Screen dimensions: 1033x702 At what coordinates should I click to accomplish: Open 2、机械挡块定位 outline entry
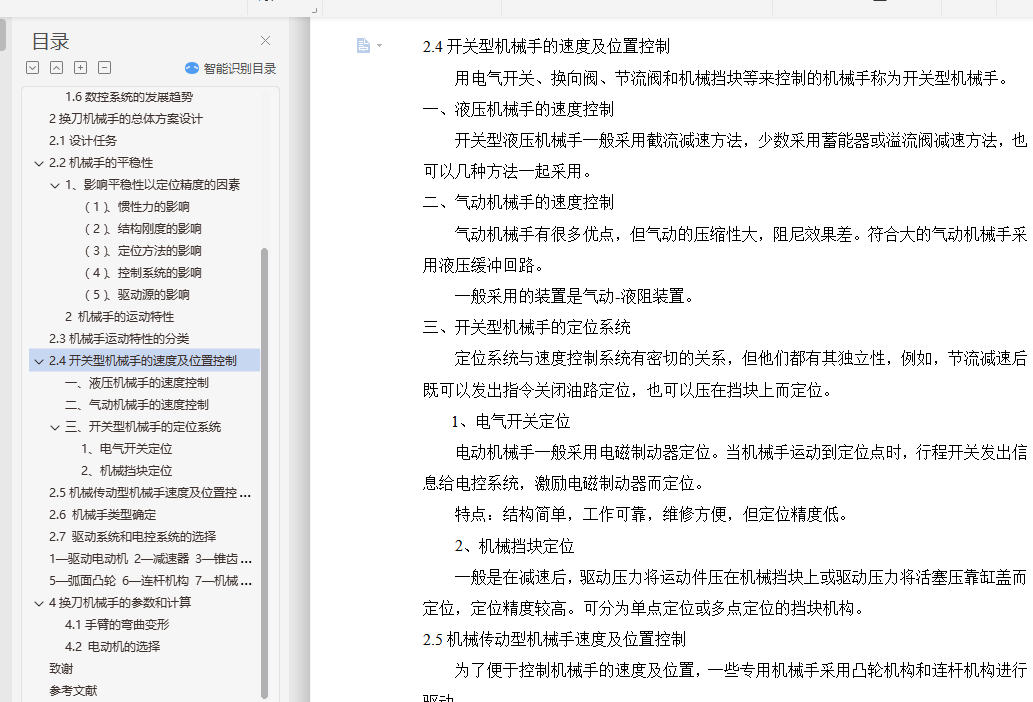(x=126, y=471)
